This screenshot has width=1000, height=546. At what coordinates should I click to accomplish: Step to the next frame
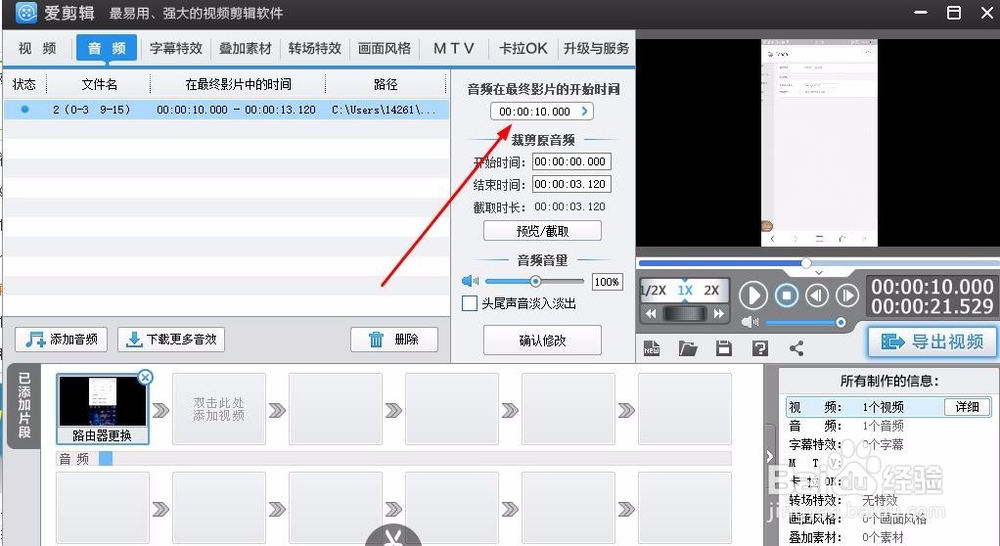(x=847, y=295)
